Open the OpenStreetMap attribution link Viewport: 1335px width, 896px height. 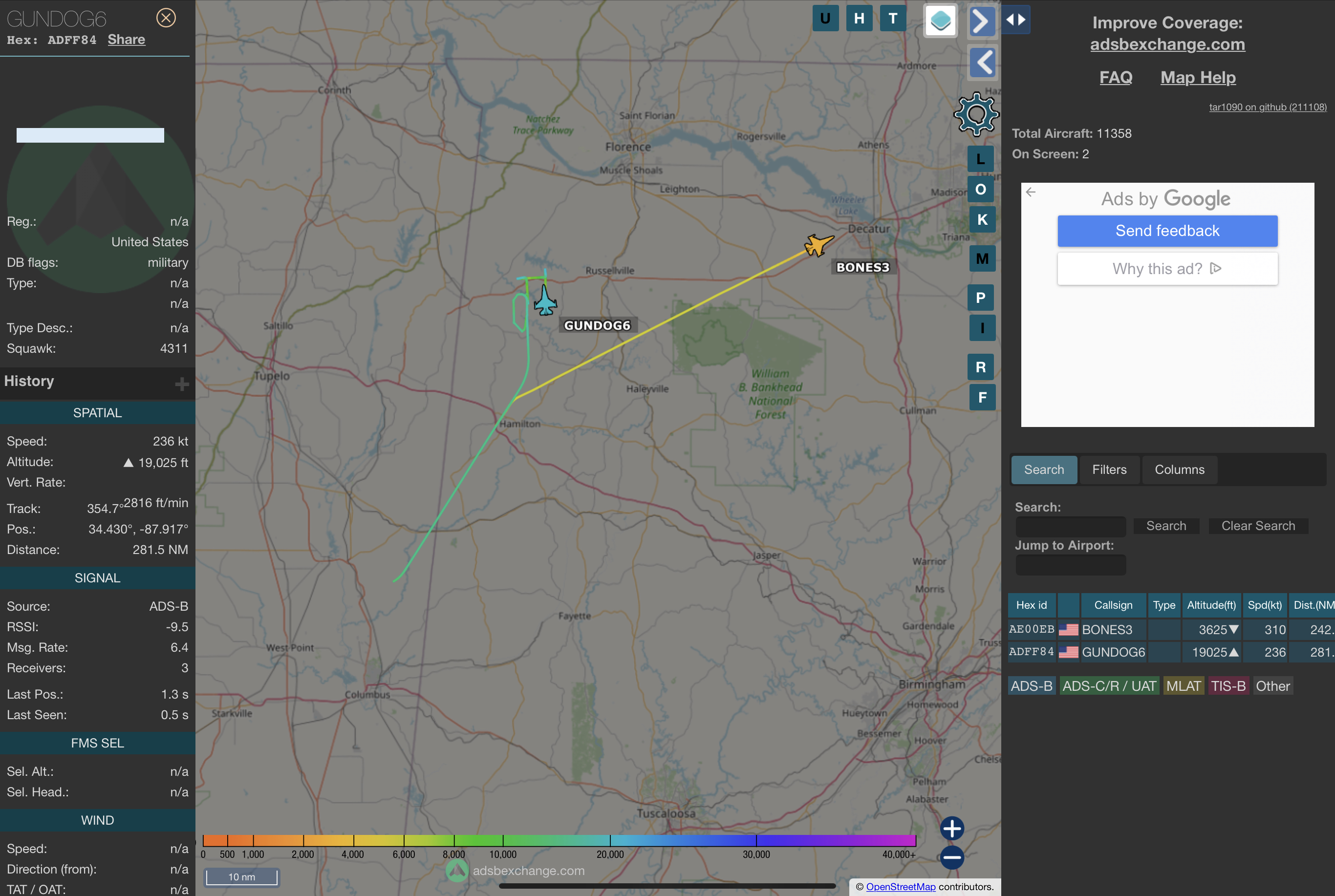pos(901,886)
